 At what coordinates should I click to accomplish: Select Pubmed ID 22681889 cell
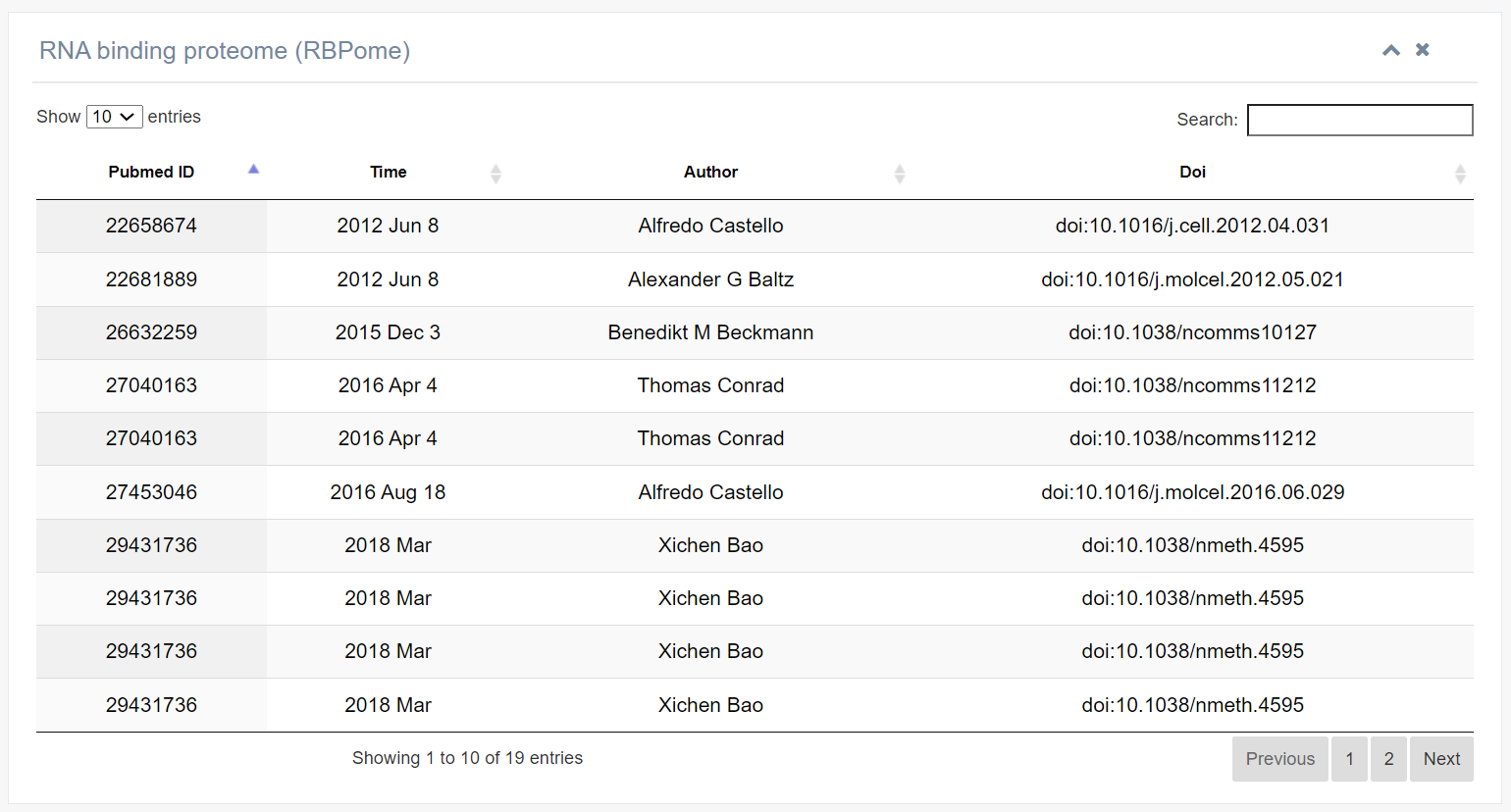pos(151,279)
